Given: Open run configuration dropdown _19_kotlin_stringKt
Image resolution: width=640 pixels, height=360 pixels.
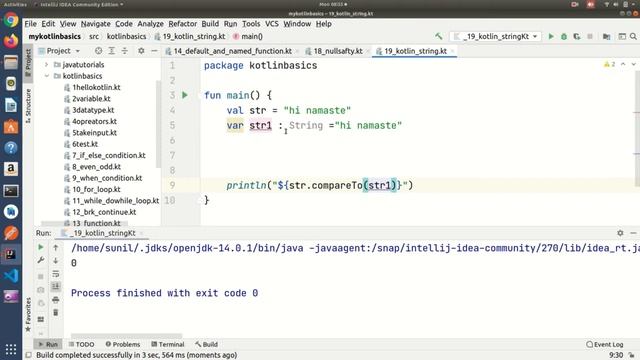Looking at the screenshot, I should pyautogui.click(x=496, y=36).
